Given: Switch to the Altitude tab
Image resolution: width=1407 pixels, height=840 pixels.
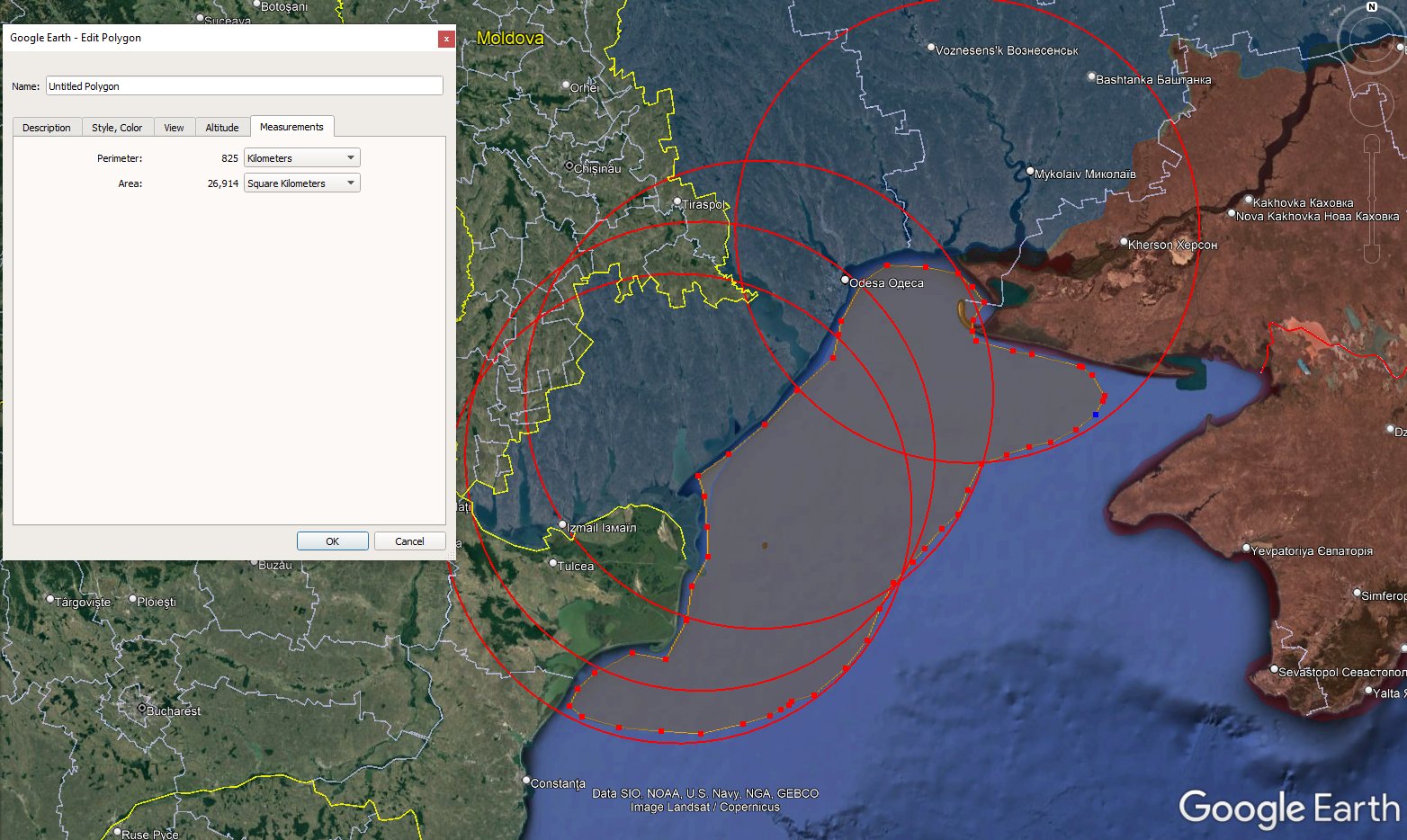Looking at the screenshot, I should click(222, 128).
